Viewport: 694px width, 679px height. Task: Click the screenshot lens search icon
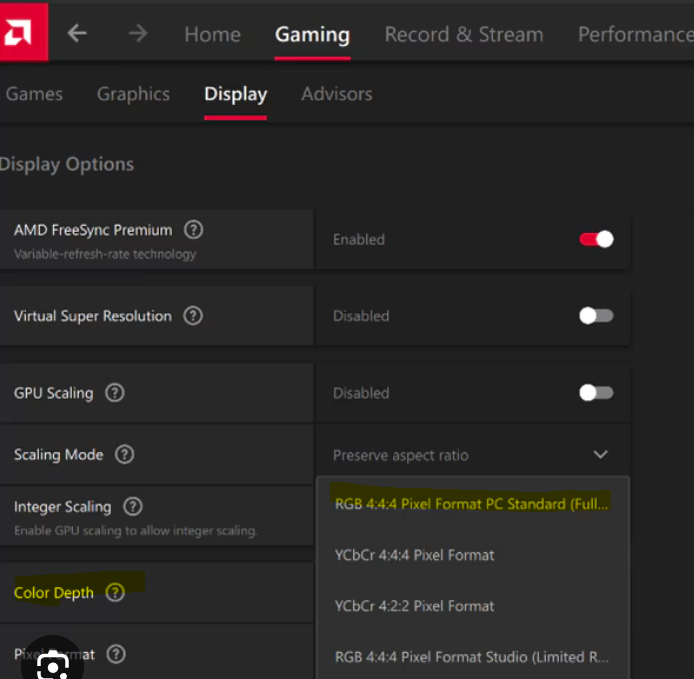point(53,664)
